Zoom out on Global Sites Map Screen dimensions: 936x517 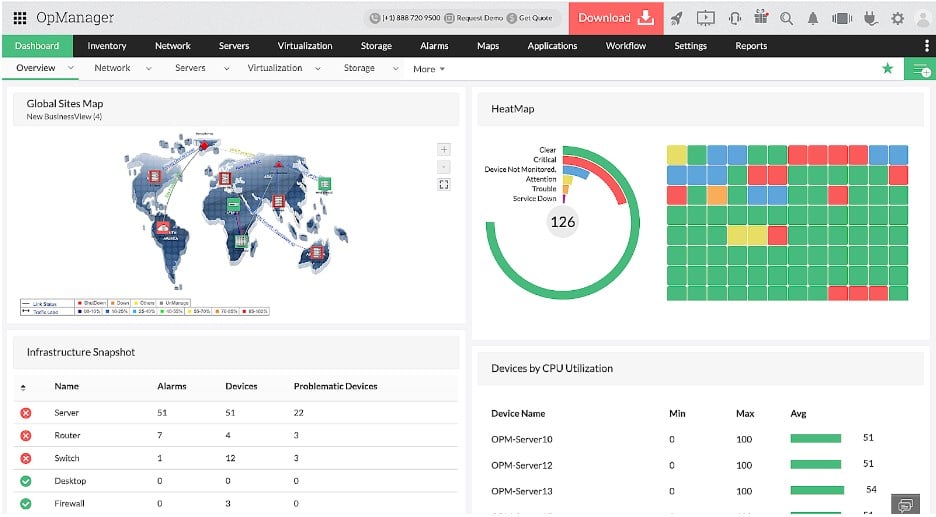click(444, 167)
